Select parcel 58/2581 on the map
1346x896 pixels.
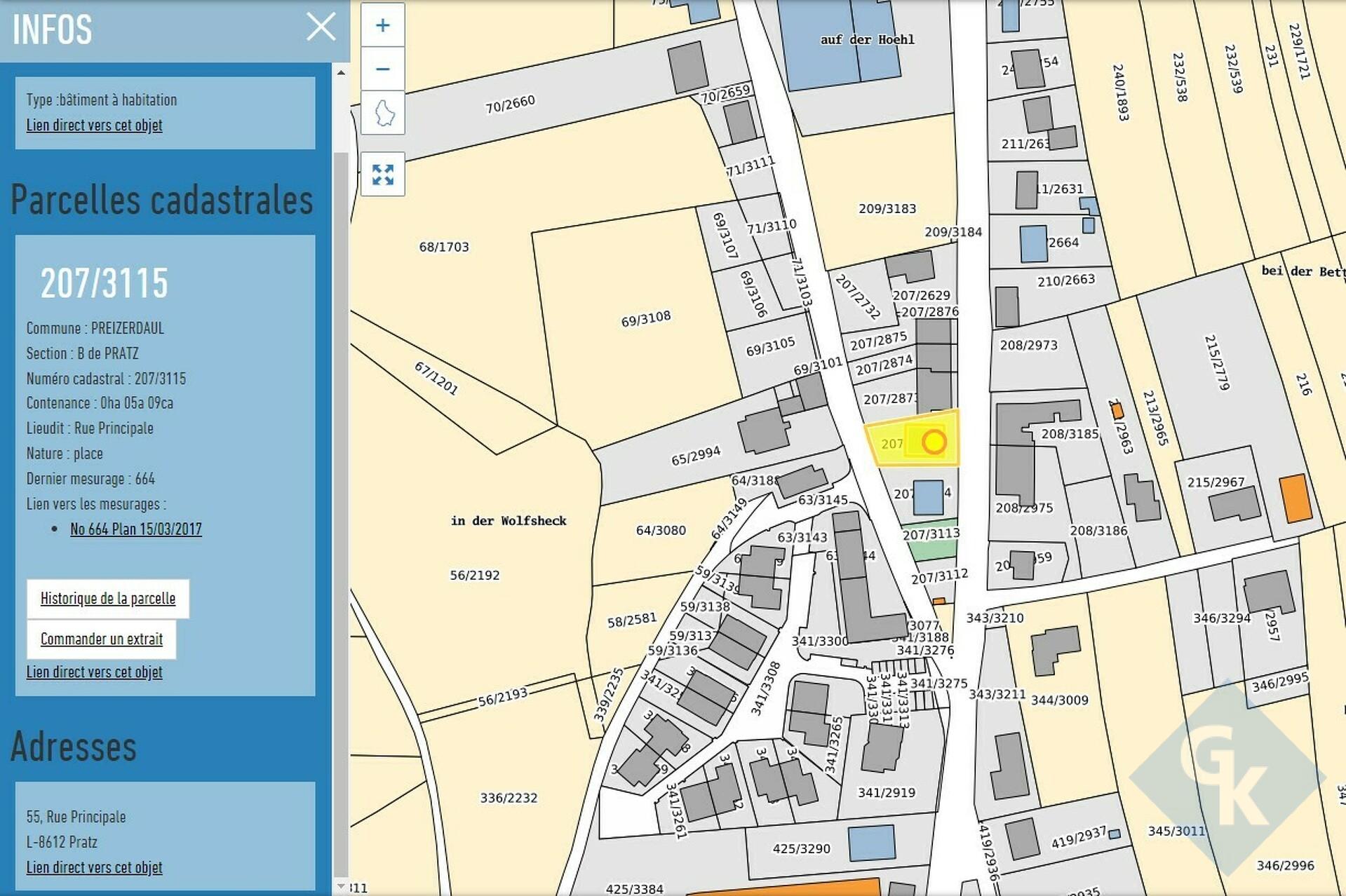pyautogui.click(x=631, y=620)
